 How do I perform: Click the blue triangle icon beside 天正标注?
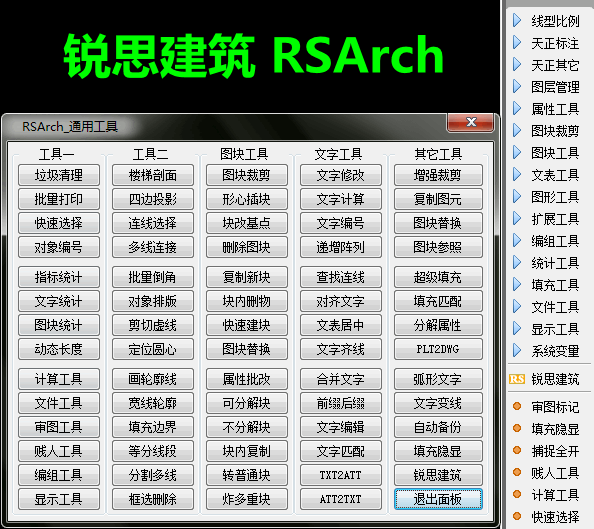(x=517, y=42)
